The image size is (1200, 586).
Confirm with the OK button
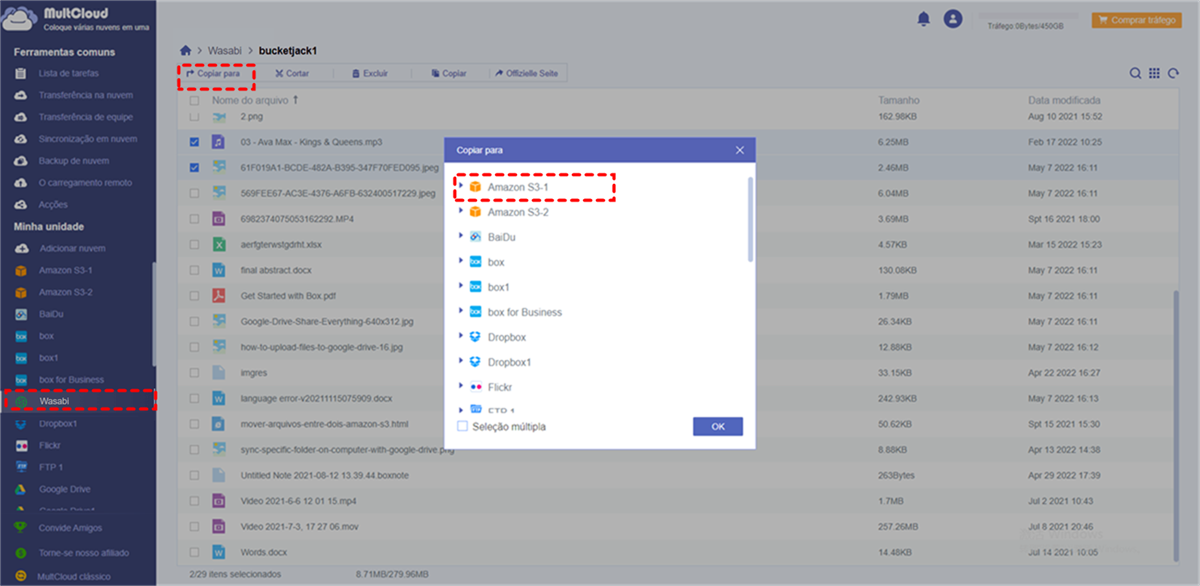[x=718, y=426]
